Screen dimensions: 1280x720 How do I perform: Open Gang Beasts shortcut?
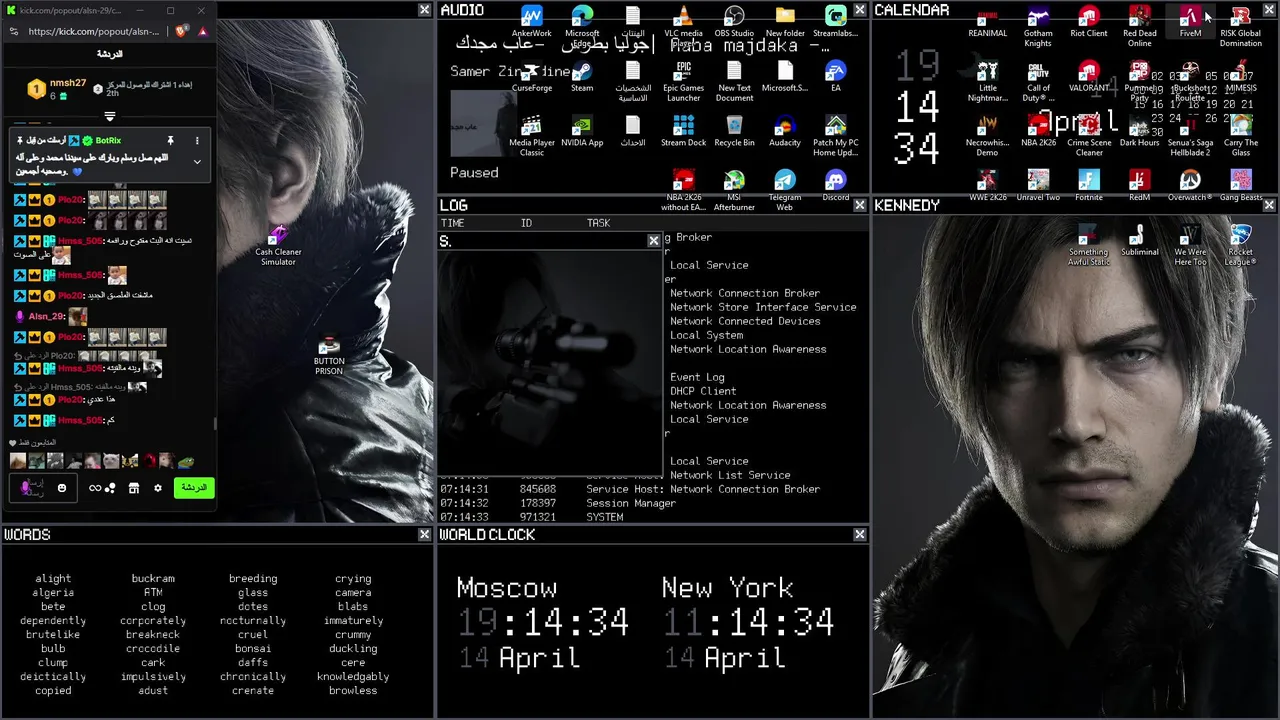click(1240, 185)
